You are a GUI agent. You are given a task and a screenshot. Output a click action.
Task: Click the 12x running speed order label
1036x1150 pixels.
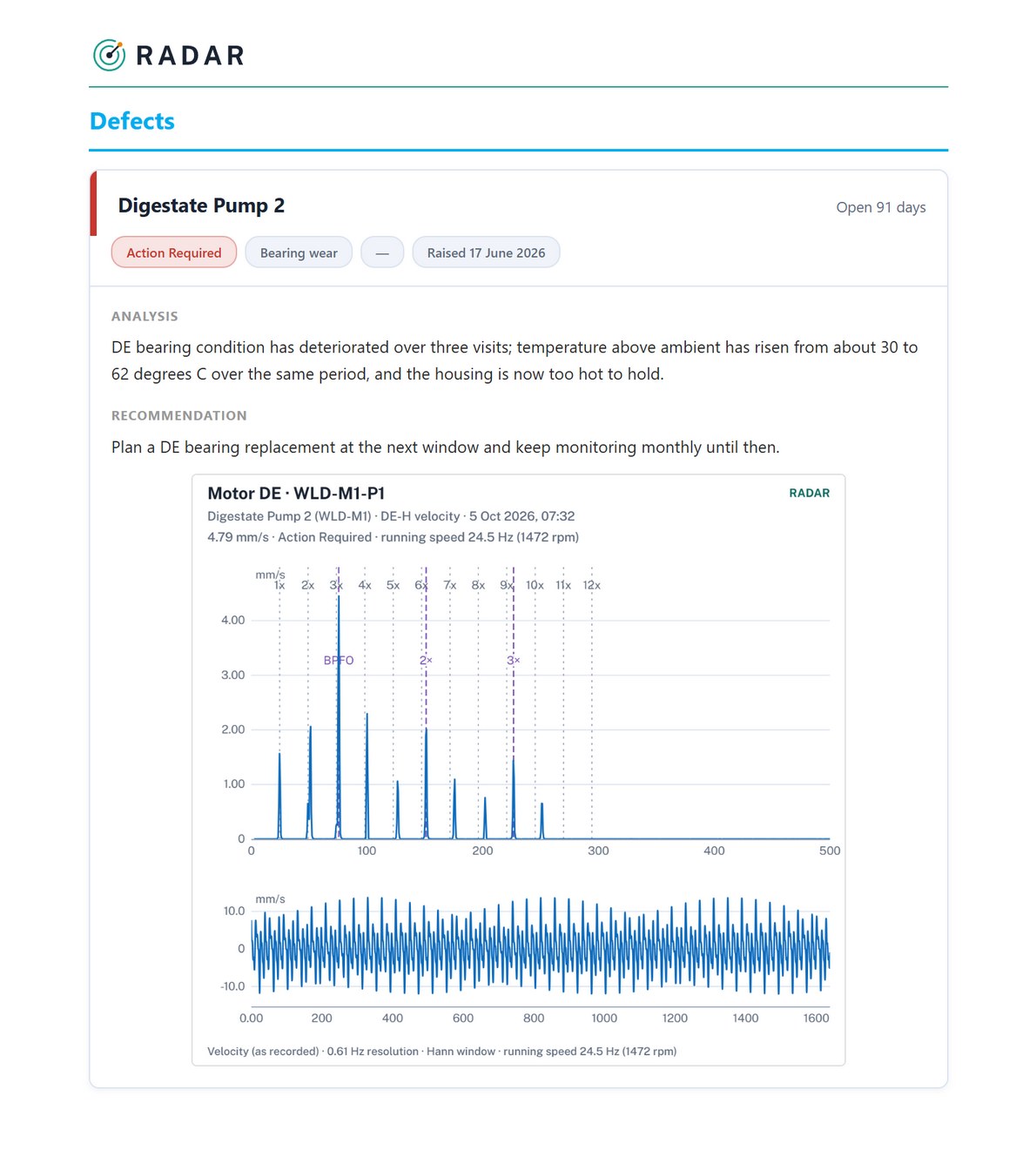[x=592, y=585]
